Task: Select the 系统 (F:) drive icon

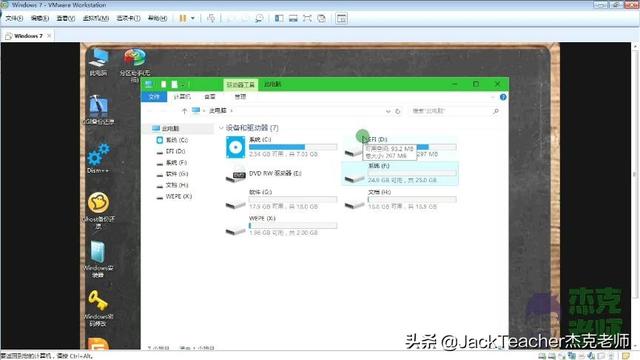Action: point(354,178)
